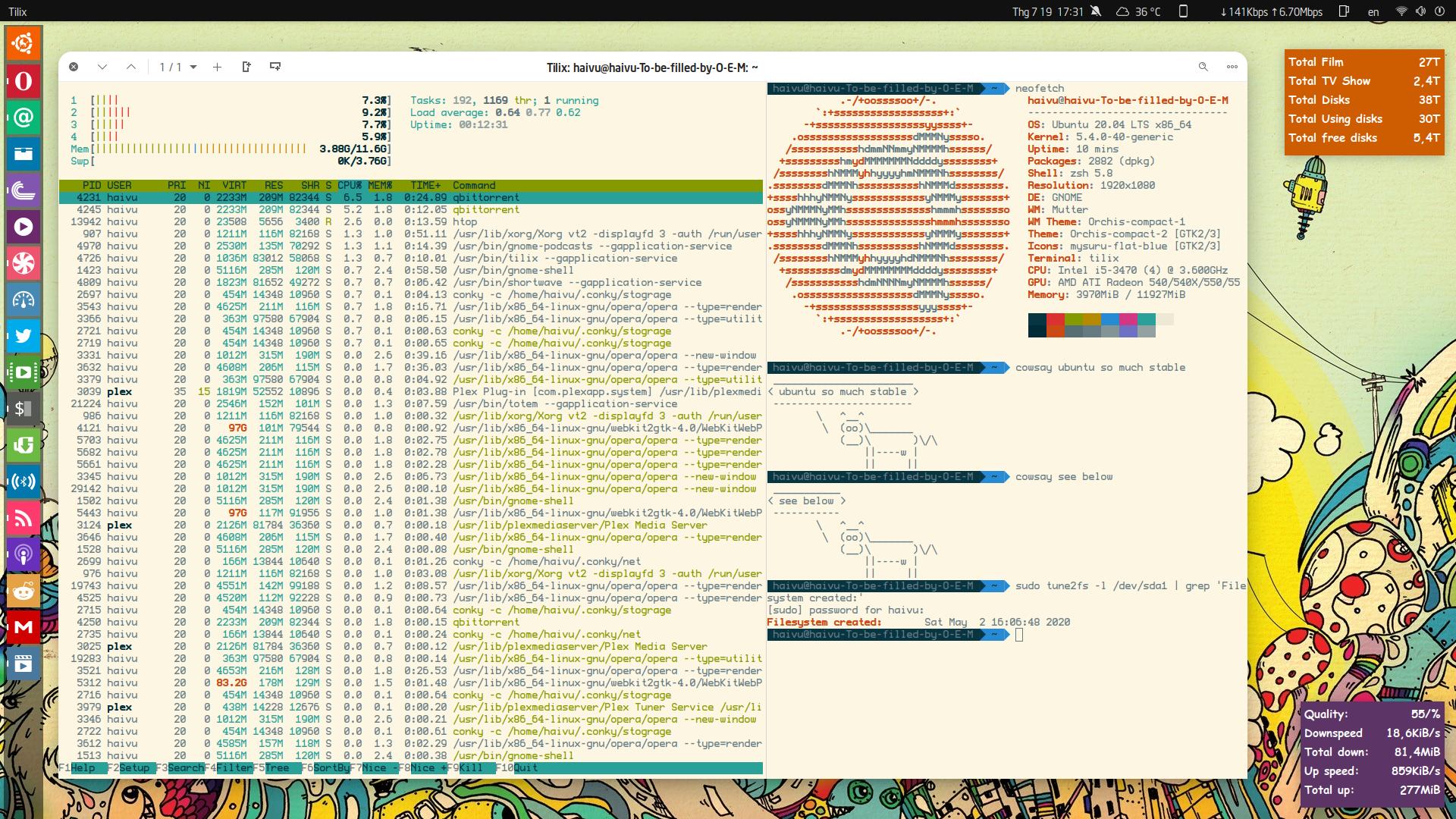Click the caffeine cup indicator in top bar
Screen dimensions: 1456x819
(x=1345, y=11)
